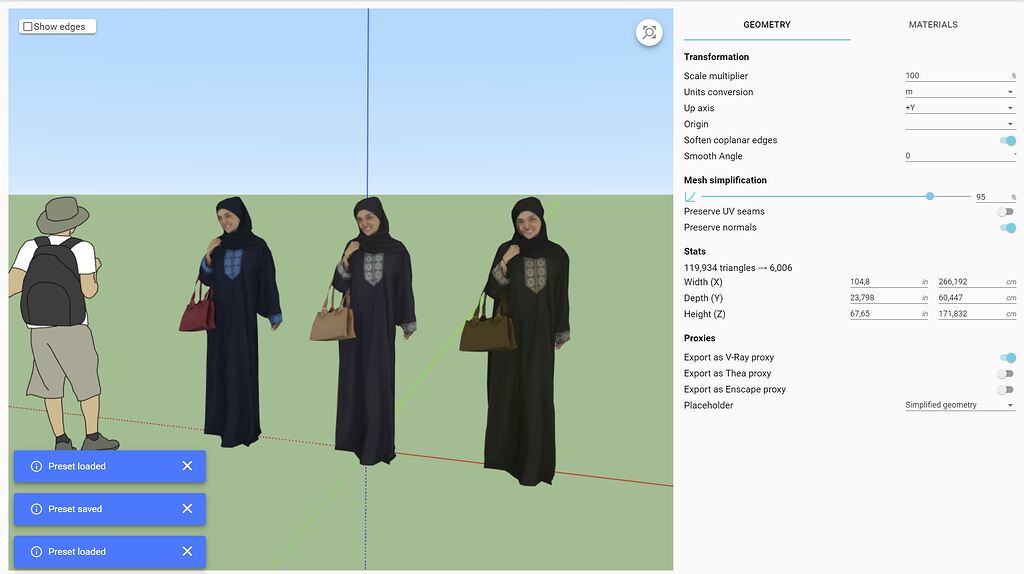Turn on Preserve UV seams

[1005, 212]
